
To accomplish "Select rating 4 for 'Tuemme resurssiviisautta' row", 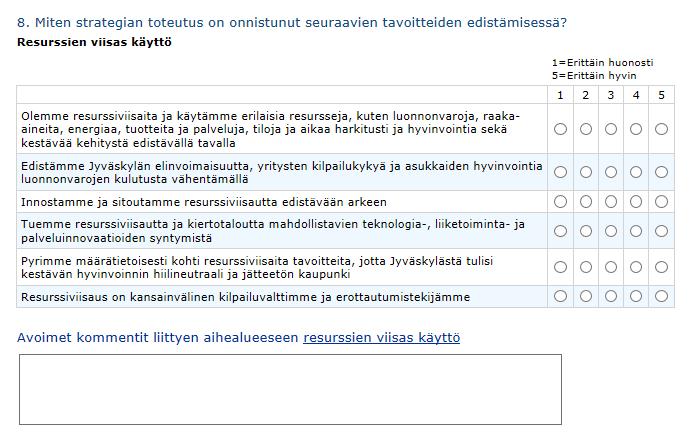I will click(x=636, y=231).
